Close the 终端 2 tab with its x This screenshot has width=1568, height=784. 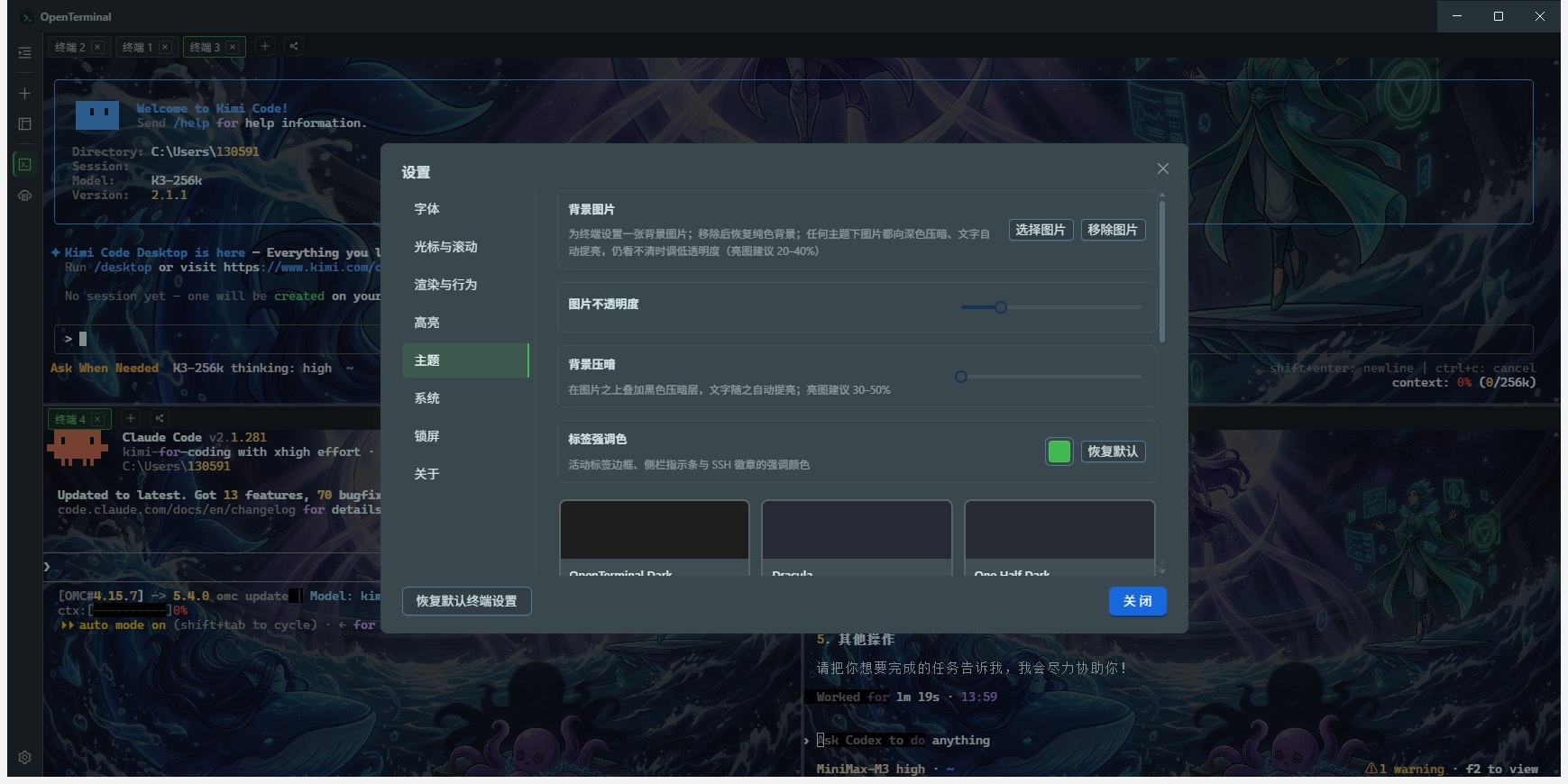(97, 47)
